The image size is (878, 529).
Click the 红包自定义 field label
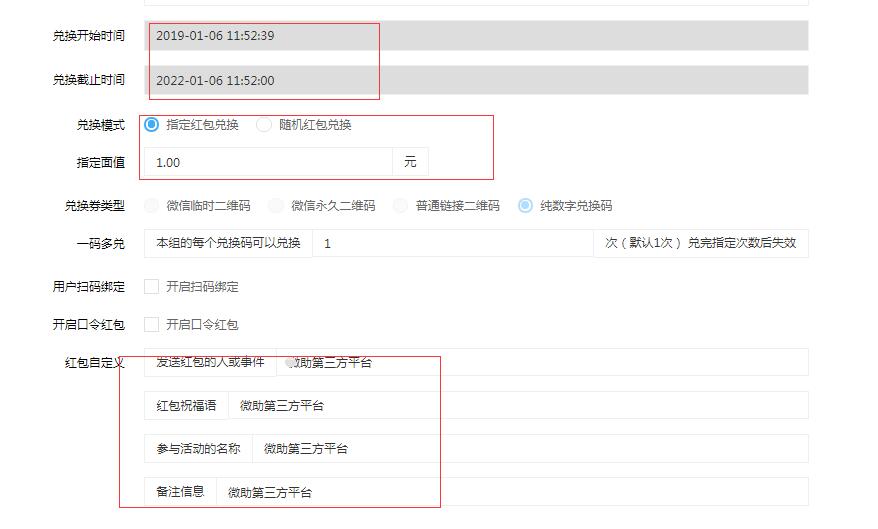(94, 363)
